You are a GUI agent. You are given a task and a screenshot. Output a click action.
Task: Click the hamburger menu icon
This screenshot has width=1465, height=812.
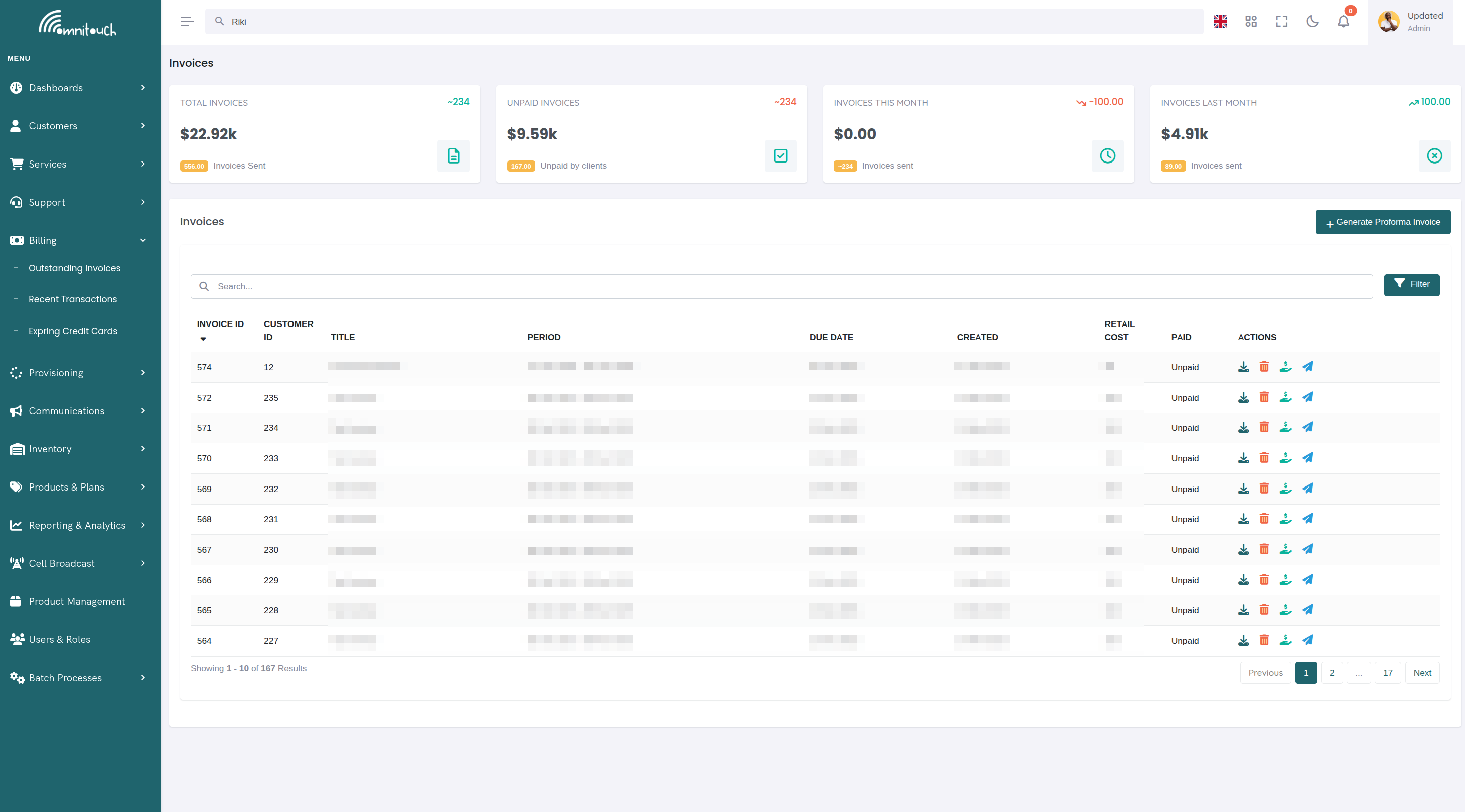point(187,22)
